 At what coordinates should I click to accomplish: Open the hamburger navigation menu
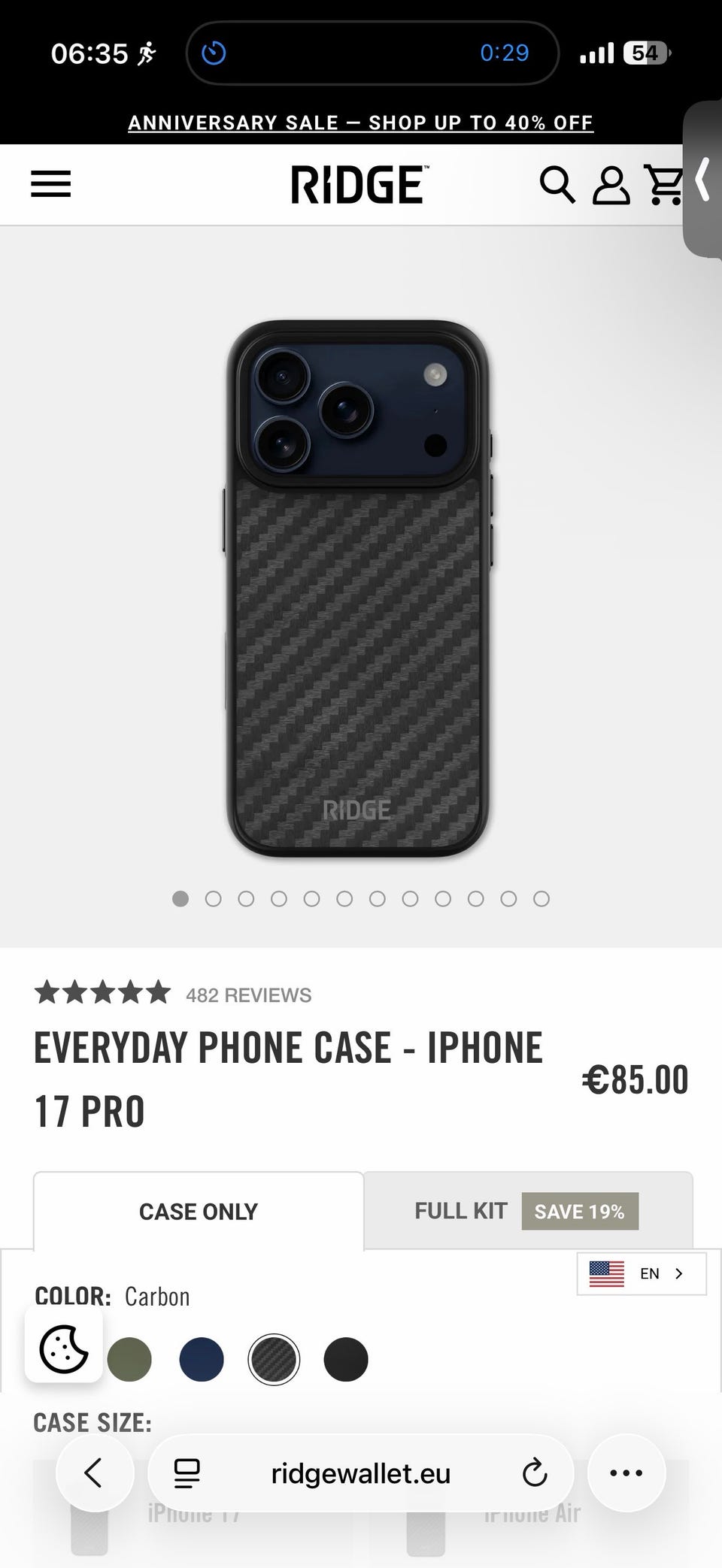pos(50,184)
